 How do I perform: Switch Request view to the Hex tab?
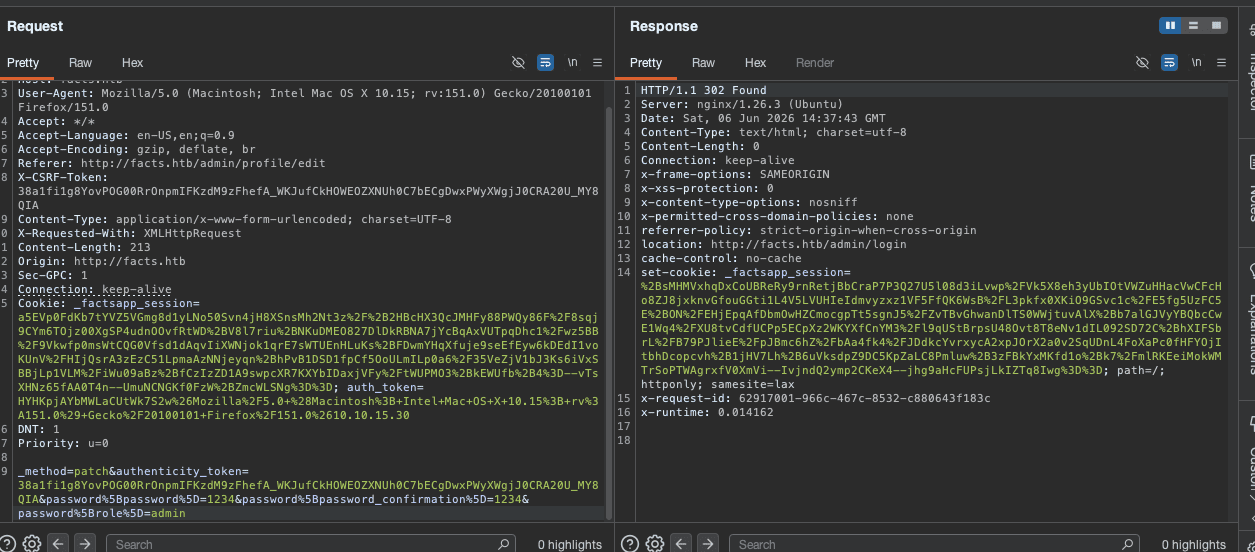[x=132, y=62]
